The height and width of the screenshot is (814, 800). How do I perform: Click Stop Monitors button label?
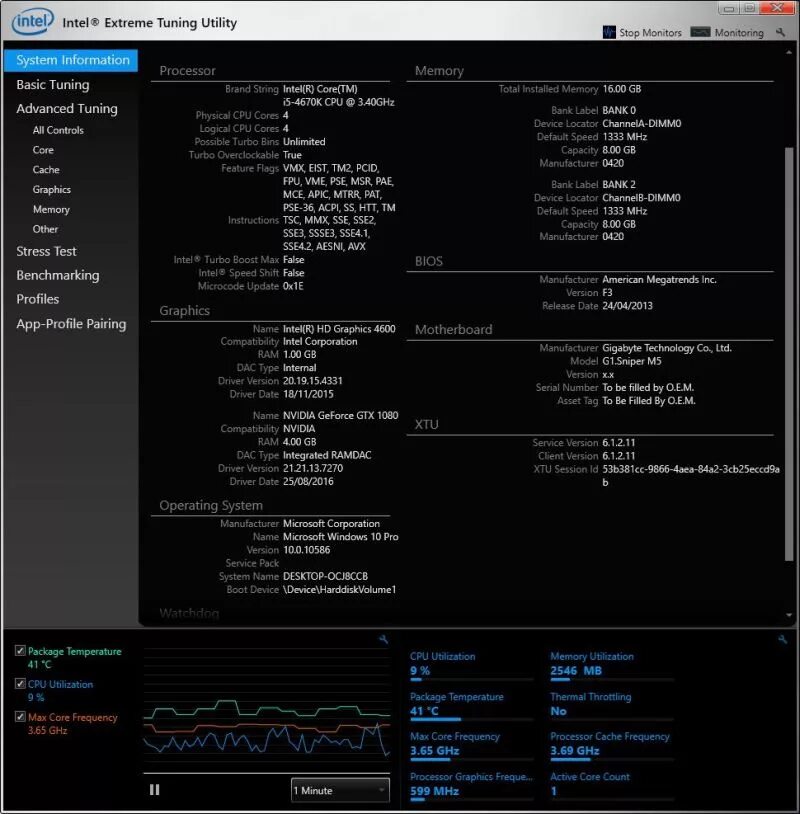pos(650,33)
